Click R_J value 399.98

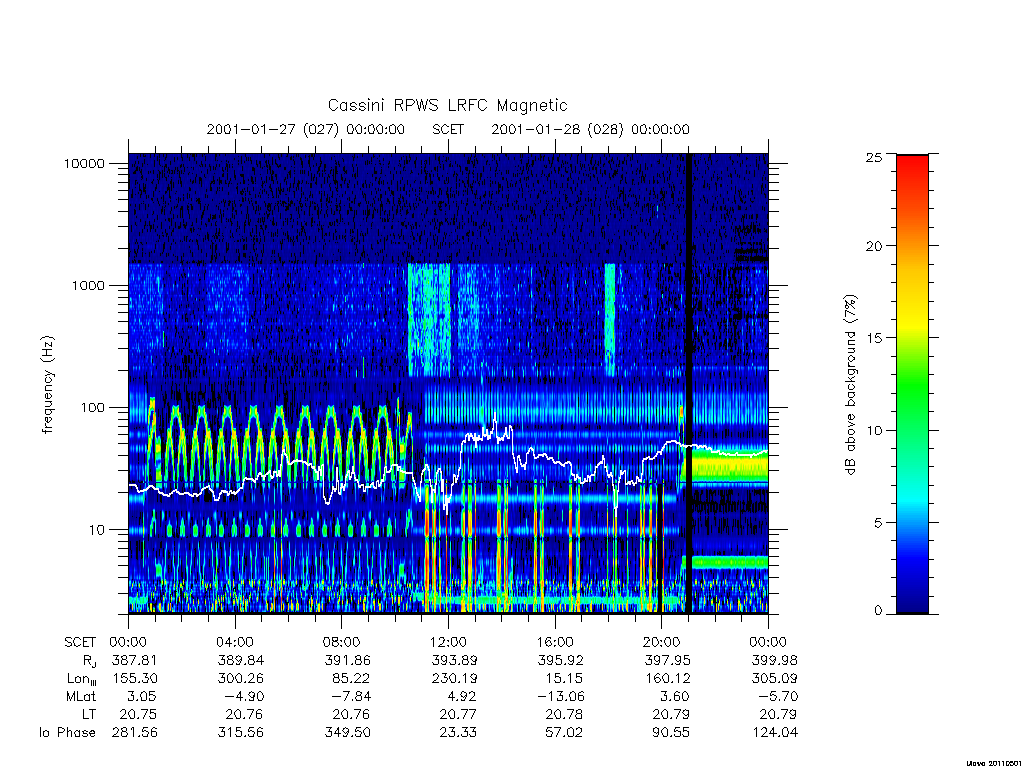tap(775, 661)
